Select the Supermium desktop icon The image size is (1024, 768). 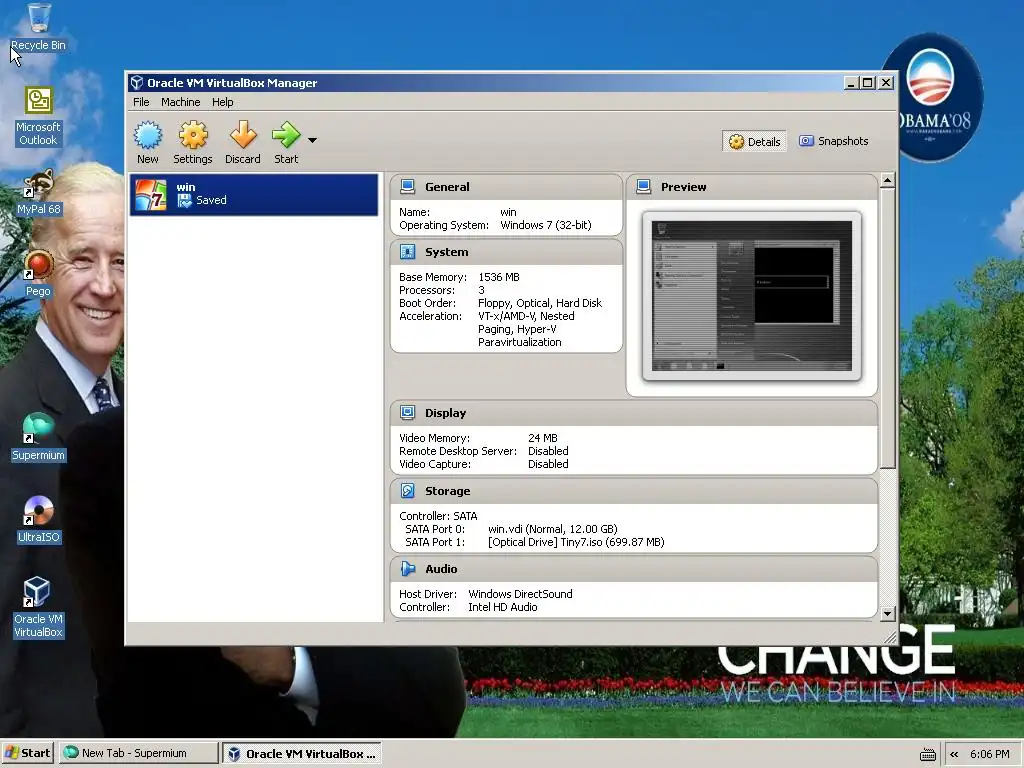click(38, 438)
